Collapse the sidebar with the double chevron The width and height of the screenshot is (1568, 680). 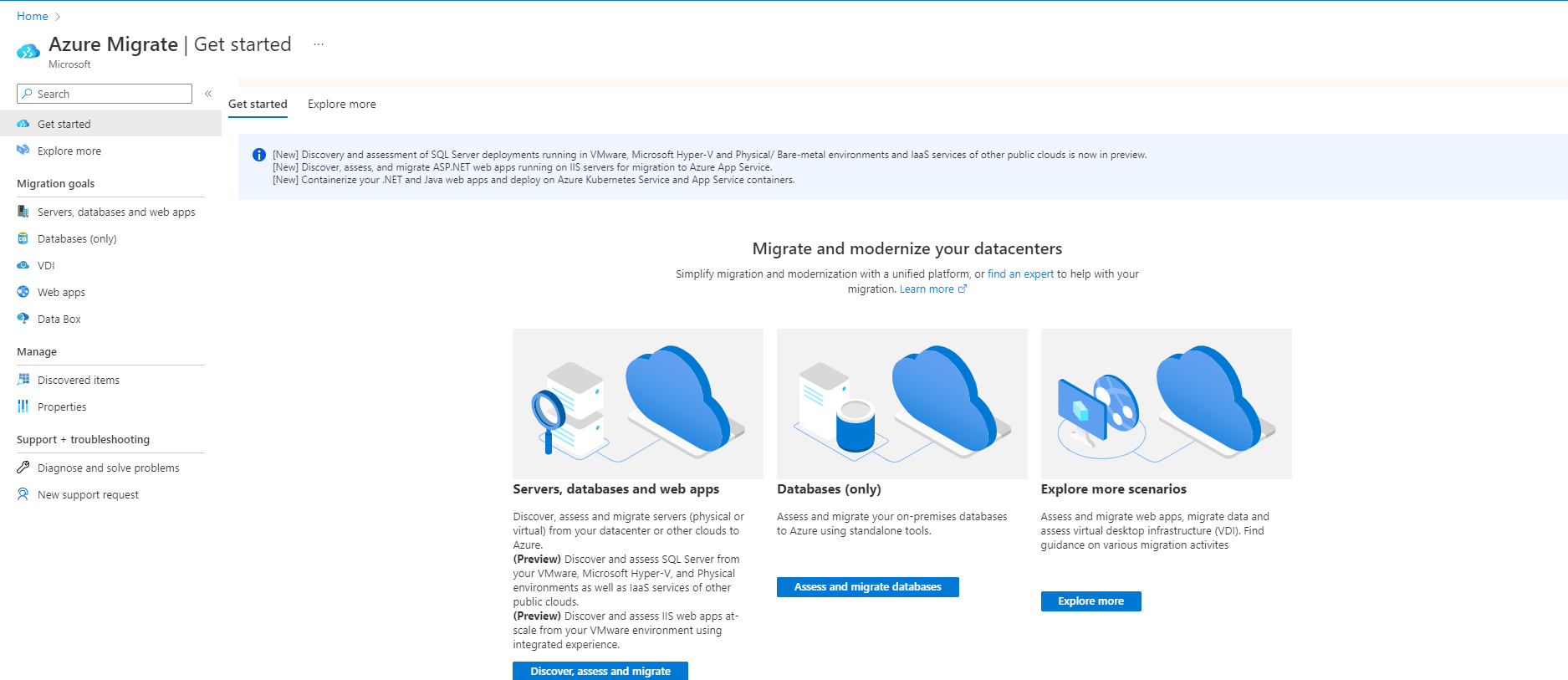point(208,94)
